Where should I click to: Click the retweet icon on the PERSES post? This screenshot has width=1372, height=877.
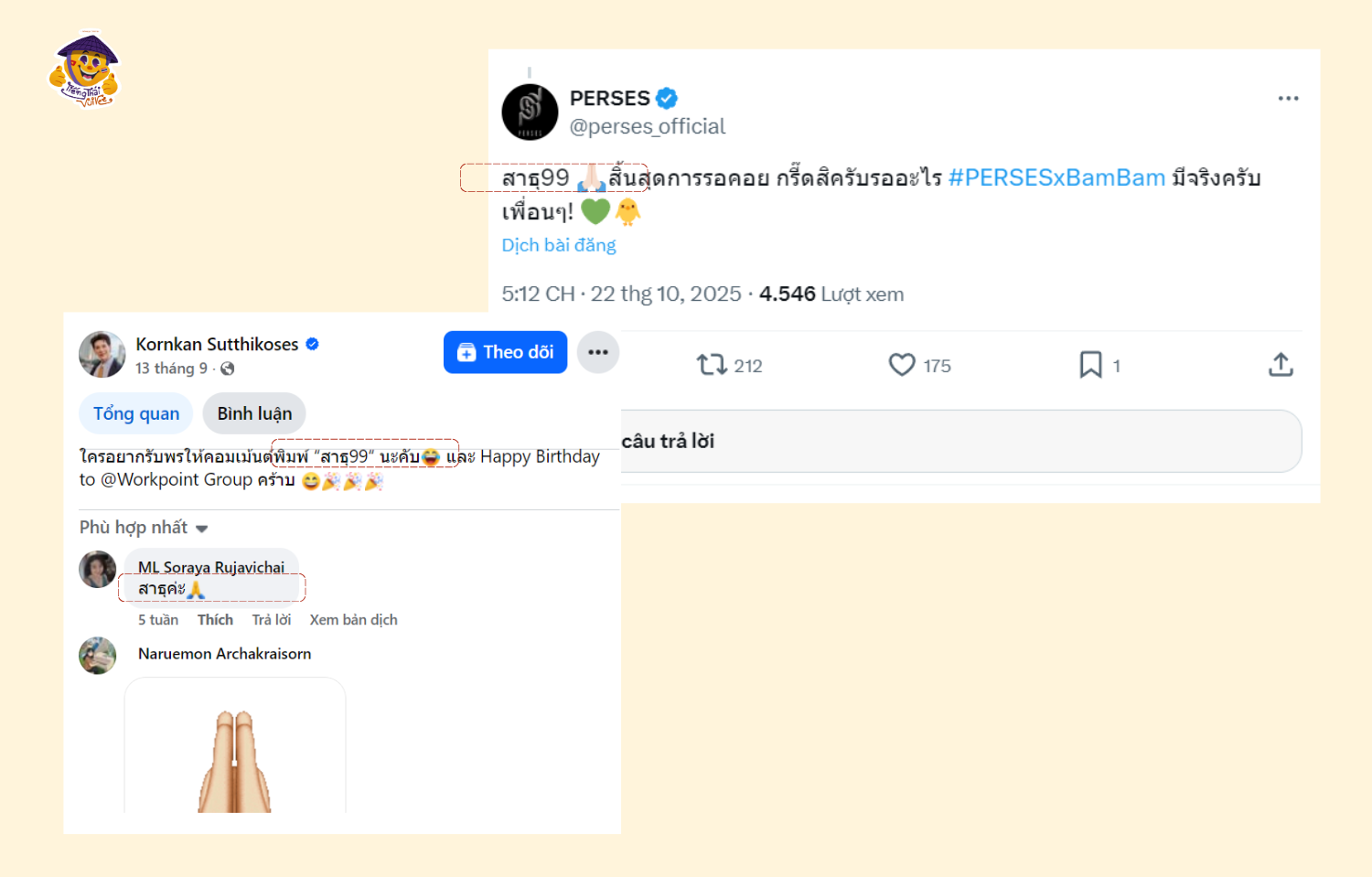712,365
